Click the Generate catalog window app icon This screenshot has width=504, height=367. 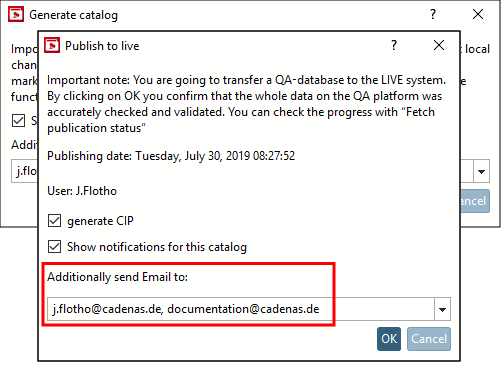point(16,14)
